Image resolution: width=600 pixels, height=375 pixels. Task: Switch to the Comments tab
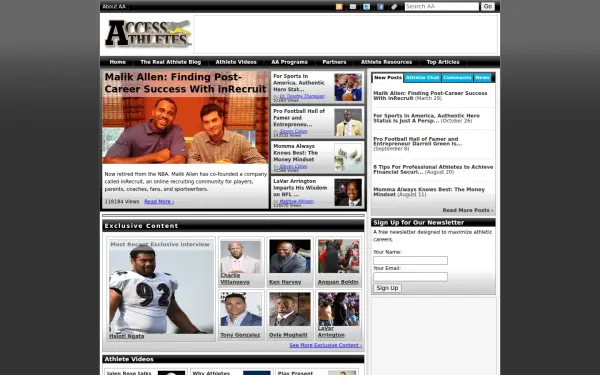tap(457, 78)
